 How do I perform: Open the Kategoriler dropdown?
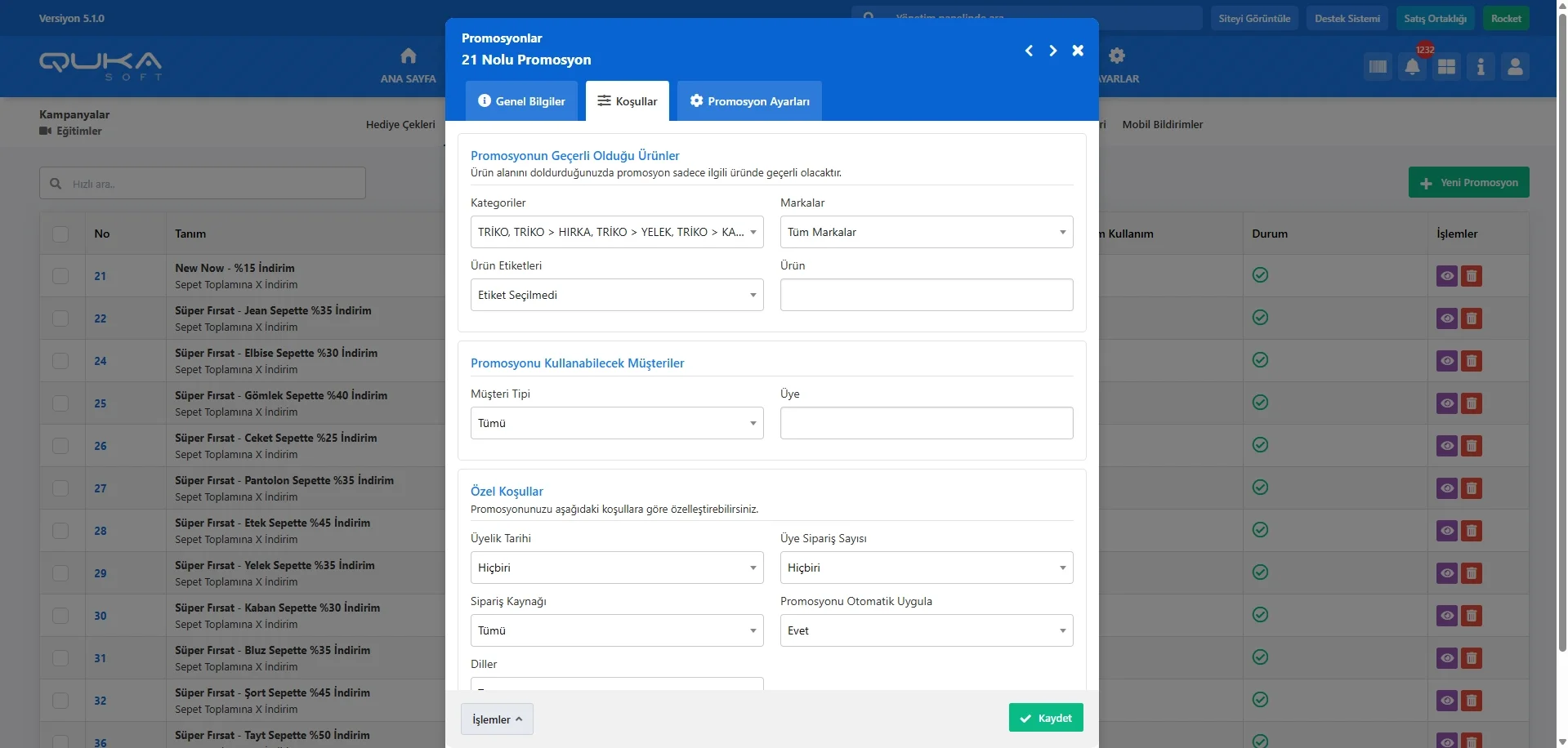[x=616, y=232]
